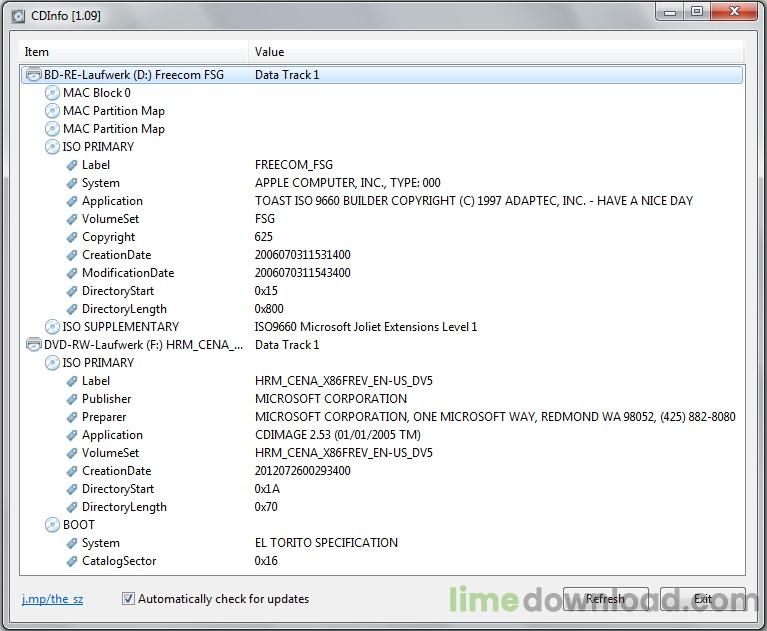Click the disc icon next to ISO SUPPLEMENTARY
767x631 pixels.
(52, 327)
